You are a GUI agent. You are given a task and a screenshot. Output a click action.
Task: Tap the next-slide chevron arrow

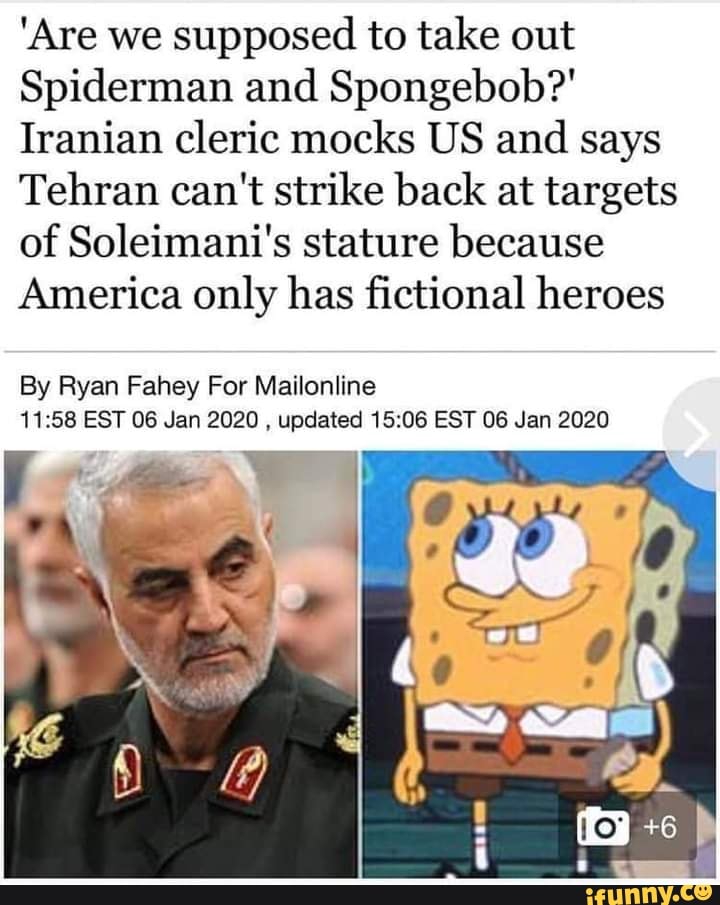click(698, 435)
